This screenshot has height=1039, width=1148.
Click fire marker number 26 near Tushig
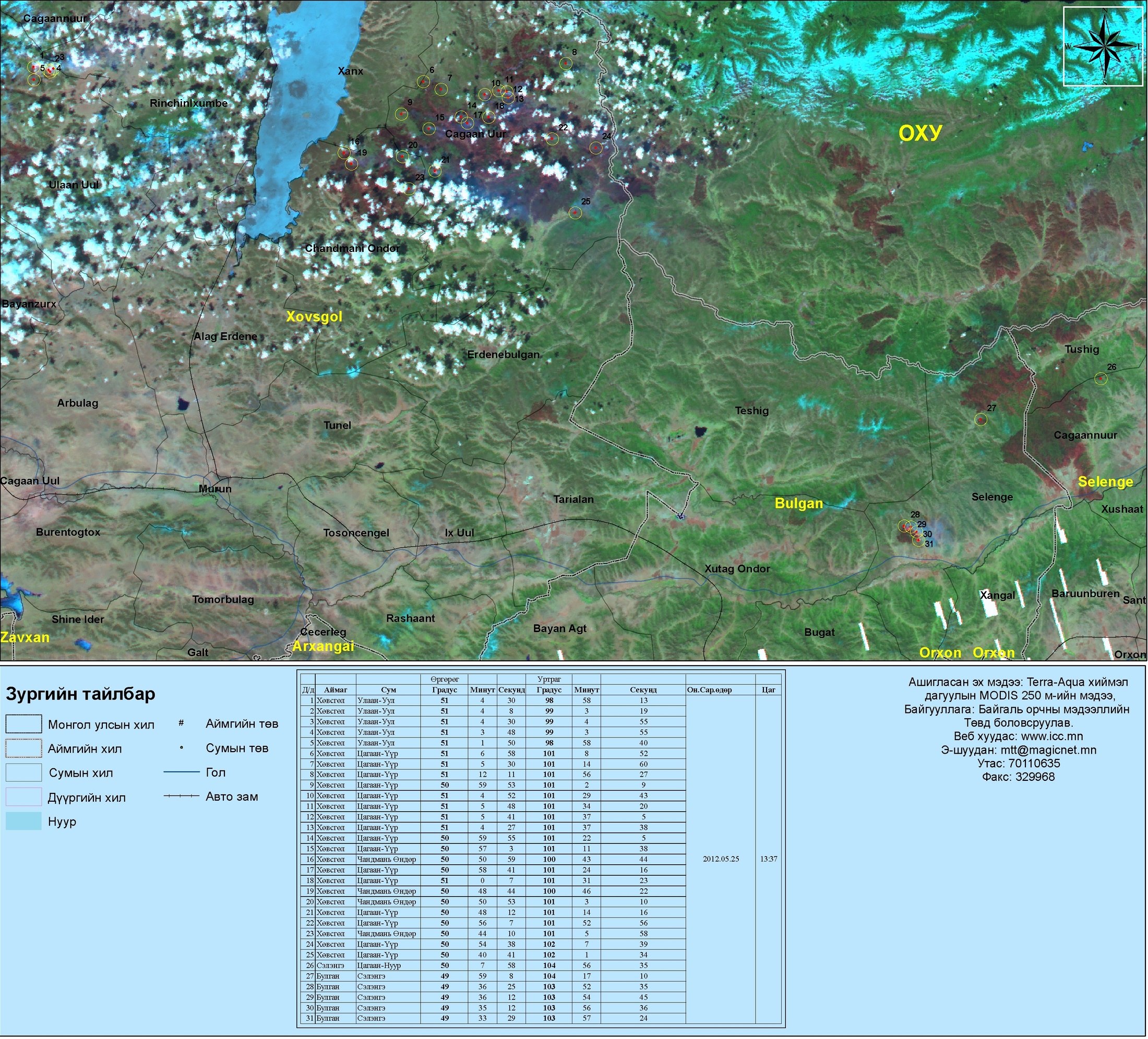pos(1101,379)
